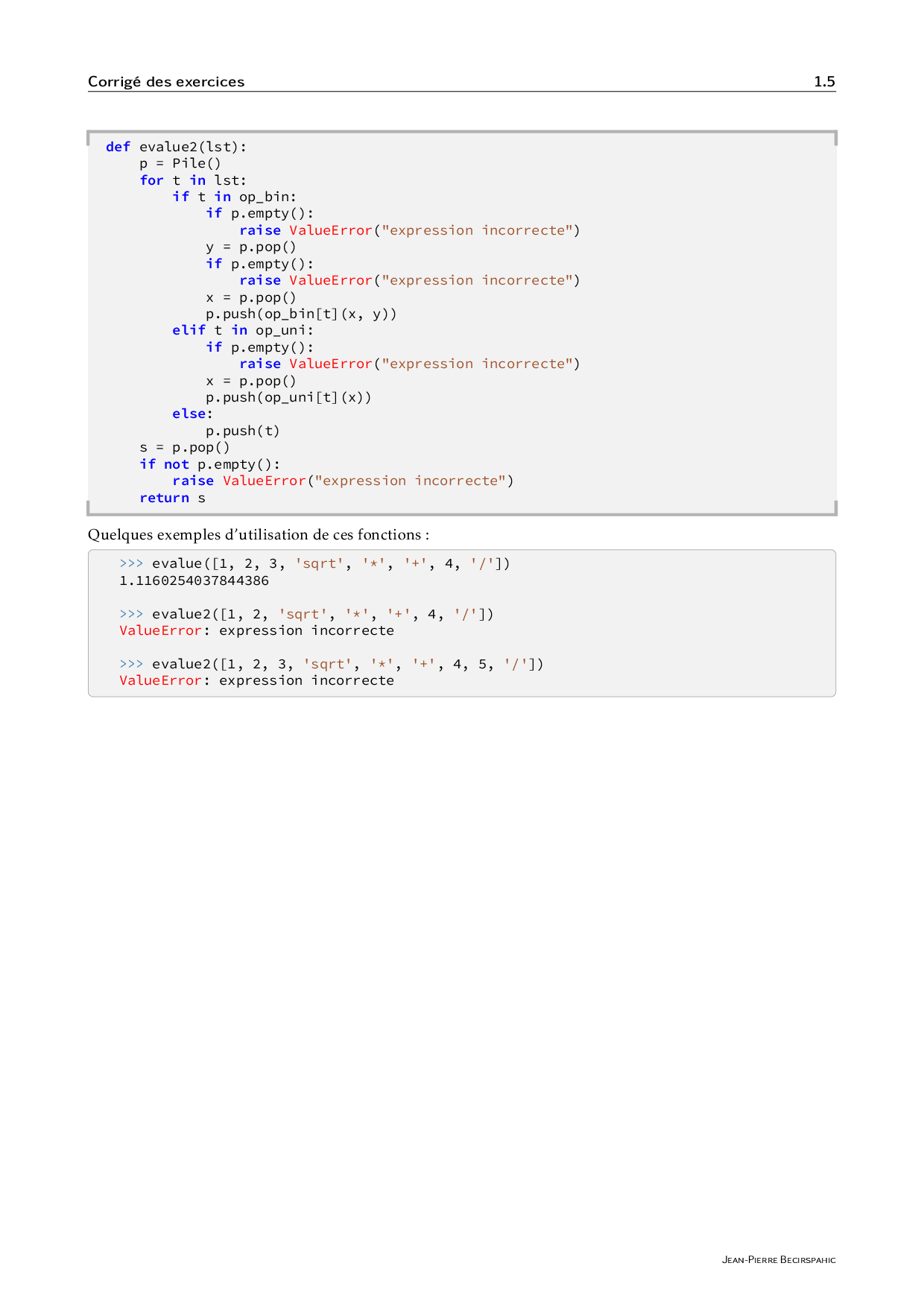The image size is (924, 1307).
Task: Click the 'return s' statement
Action: click(172, 498)
